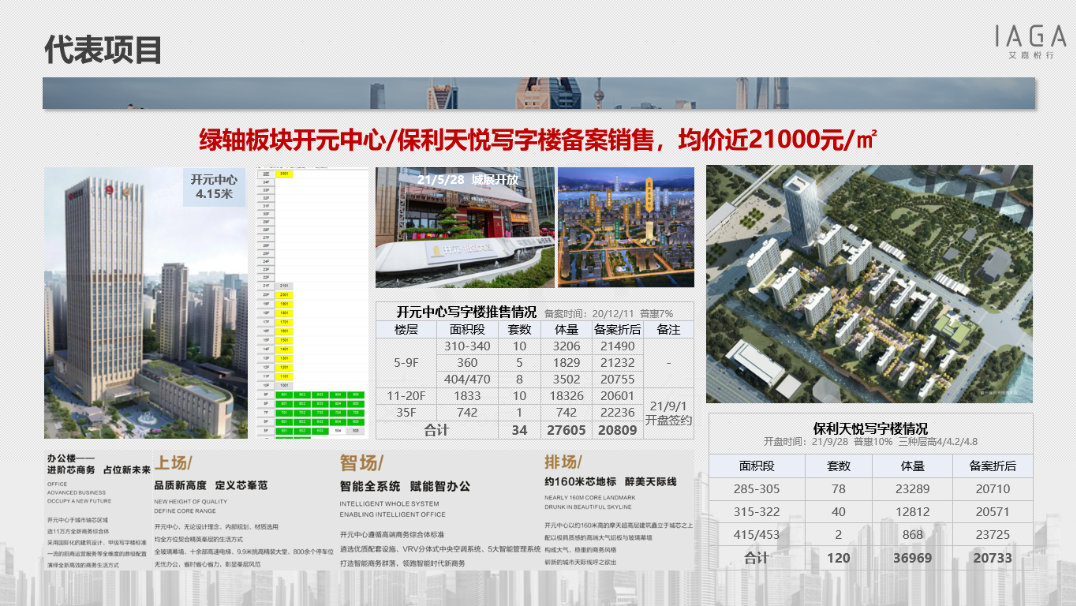Screen dimensions: 1076x606
Task: Click the 315-322 area cell
Action: (x=756, y=512)
